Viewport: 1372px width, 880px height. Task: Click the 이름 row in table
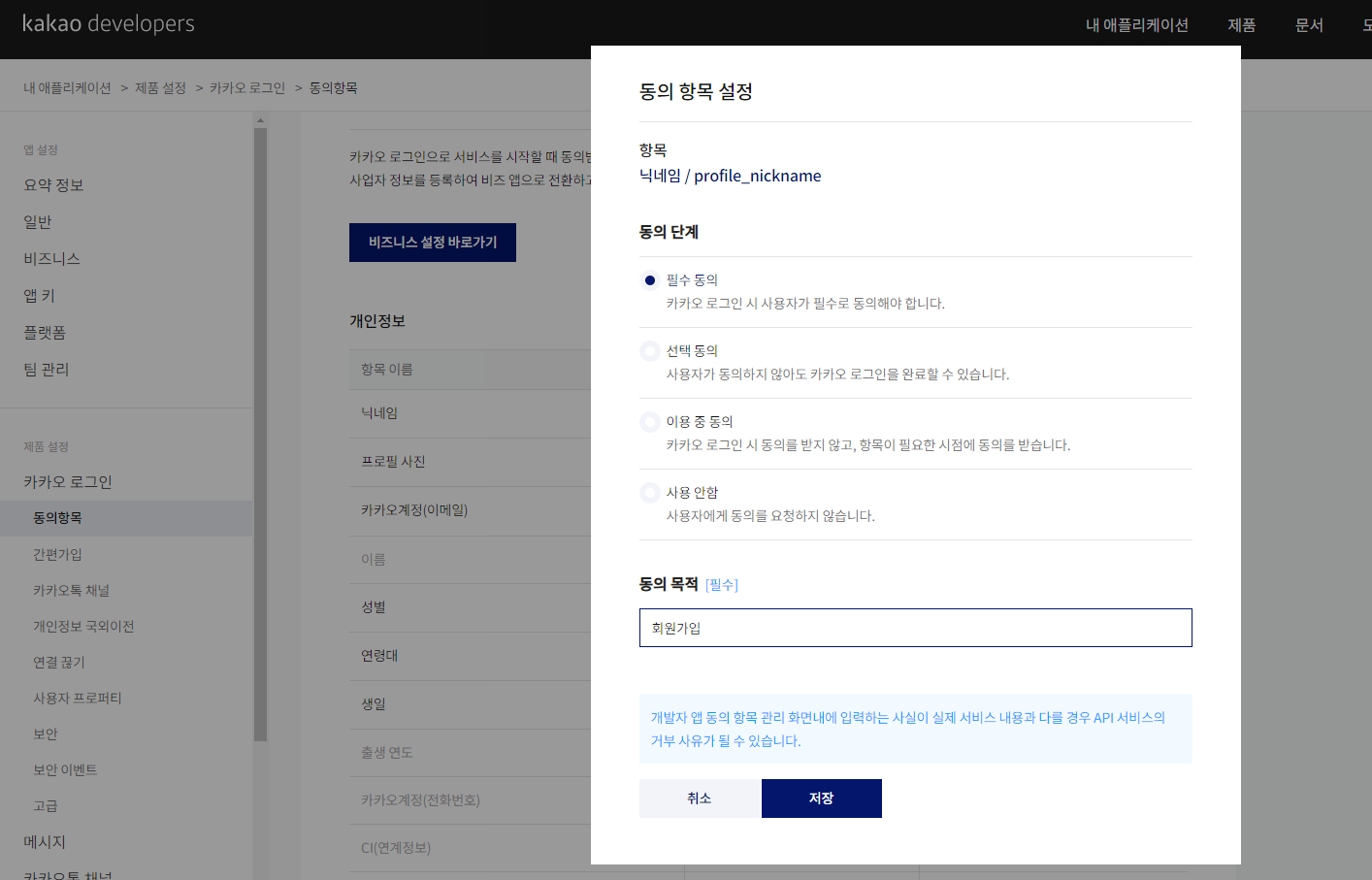coord(470,560)
